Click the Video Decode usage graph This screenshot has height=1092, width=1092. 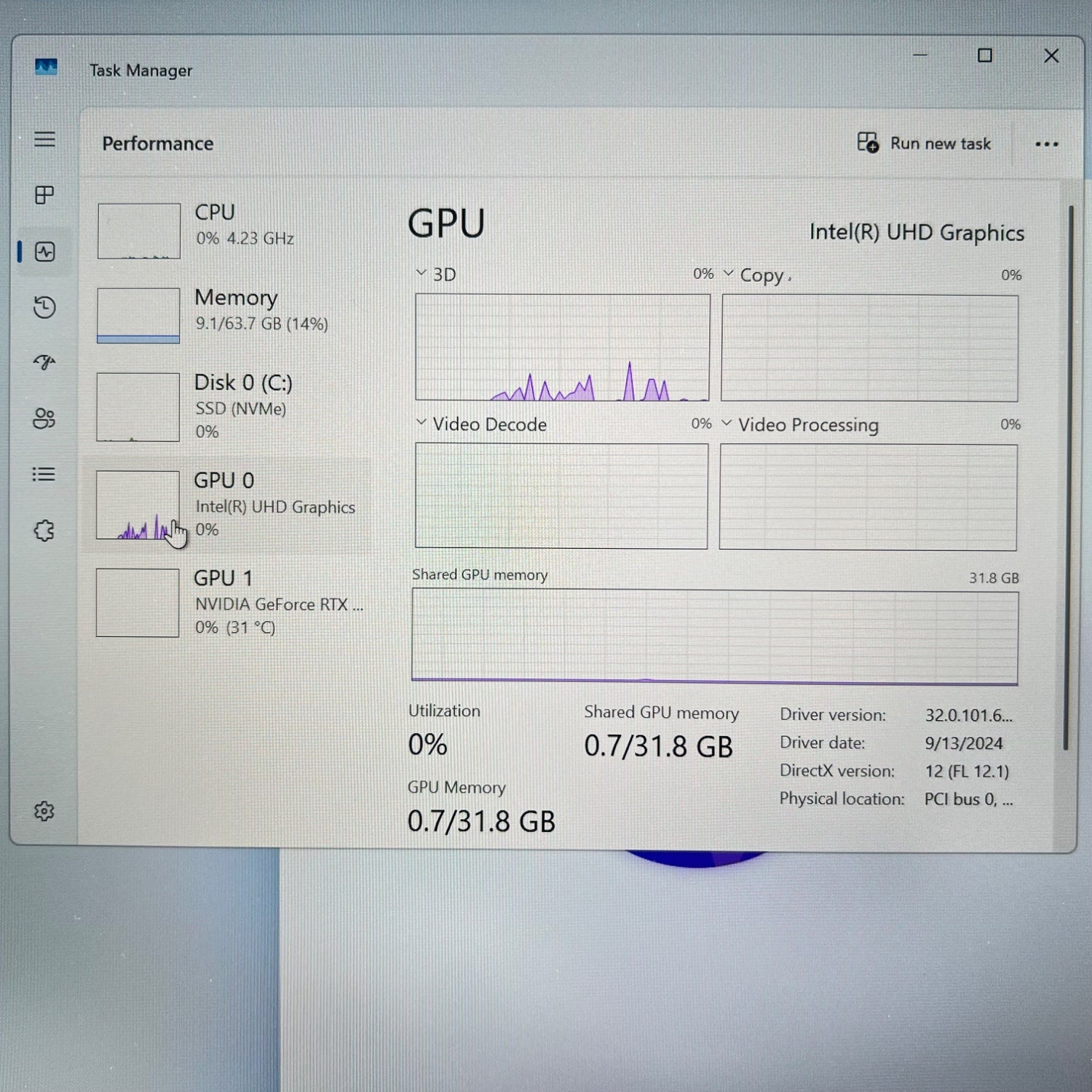click(x=561, y=496)
